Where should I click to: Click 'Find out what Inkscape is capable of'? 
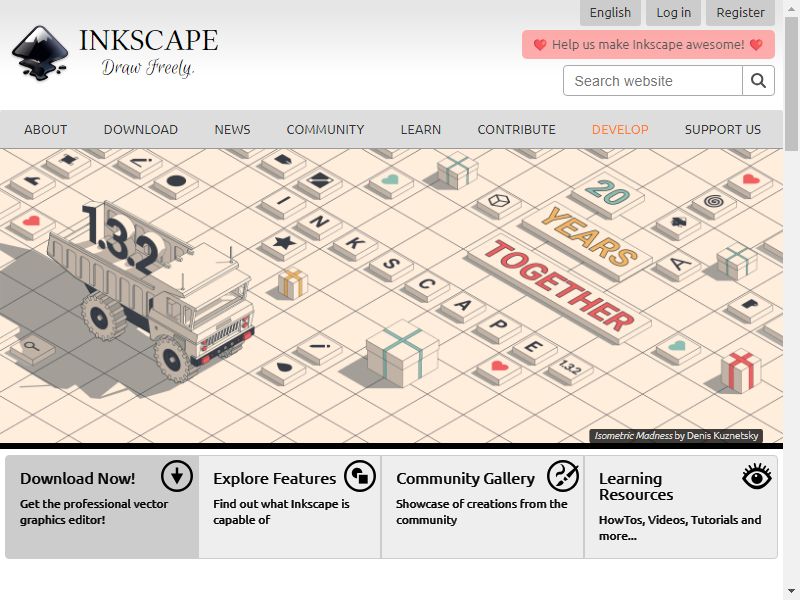coord(281,512)
